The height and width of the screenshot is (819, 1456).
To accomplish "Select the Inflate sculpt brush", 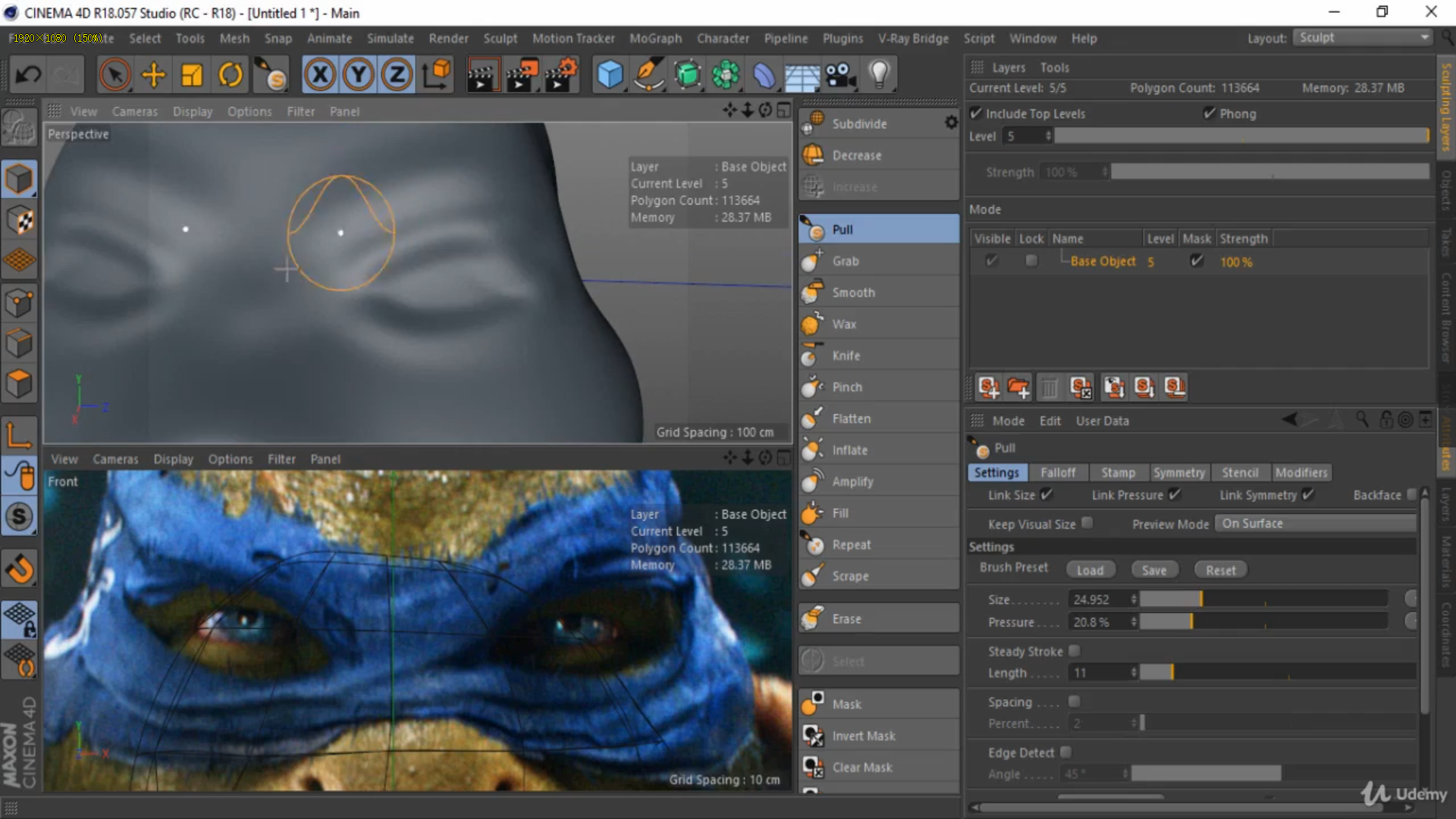I will tap(878, 450).
